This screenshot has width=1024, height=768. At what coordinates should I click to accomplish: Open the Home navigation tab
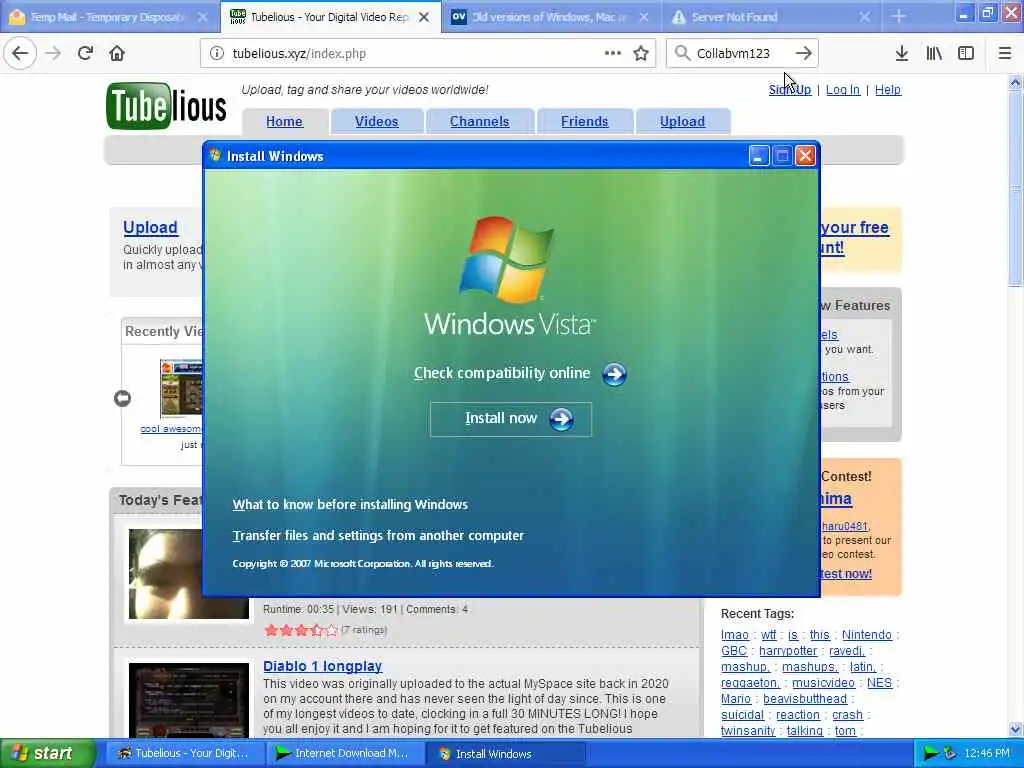point(284,121)
